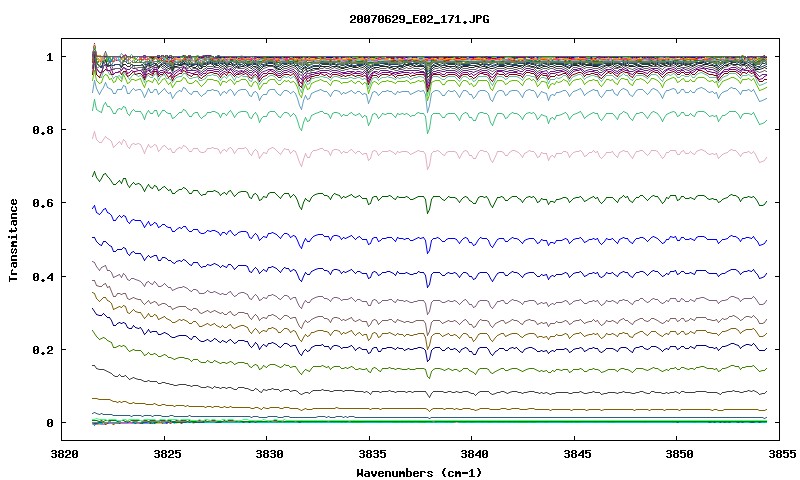Click the x-axis tick label 3840
Image resolution: width=800 pixels, height=480 pixels.
click(x=474, y=454)
